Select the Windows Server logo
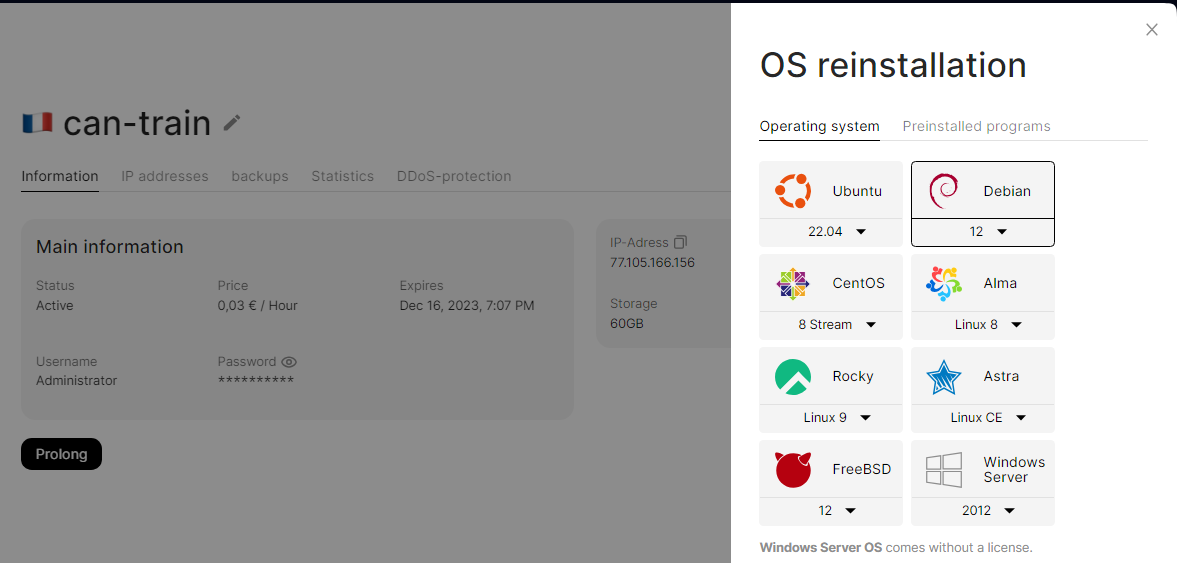This screenshot has height=563, width=1177. coord(944,469)
